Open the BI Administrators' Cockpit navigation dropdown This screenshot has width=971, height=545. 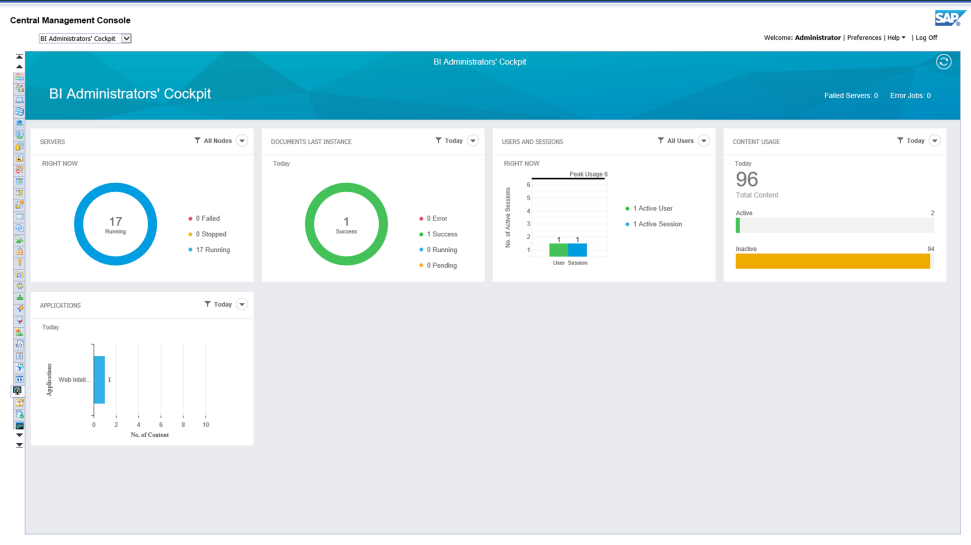[x=126, y=39]
